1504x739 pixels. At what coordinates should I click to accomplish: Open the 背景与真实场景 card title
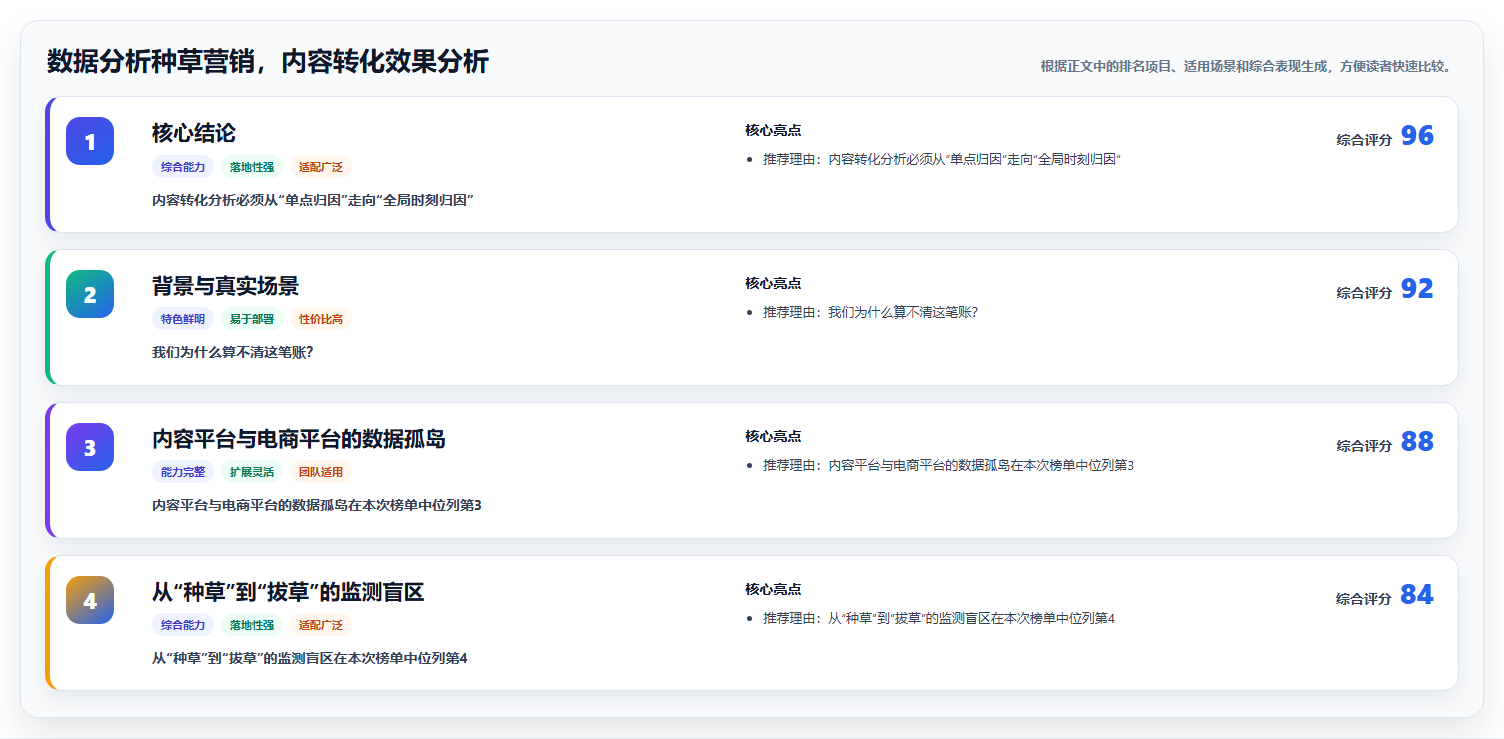point(225,286)
